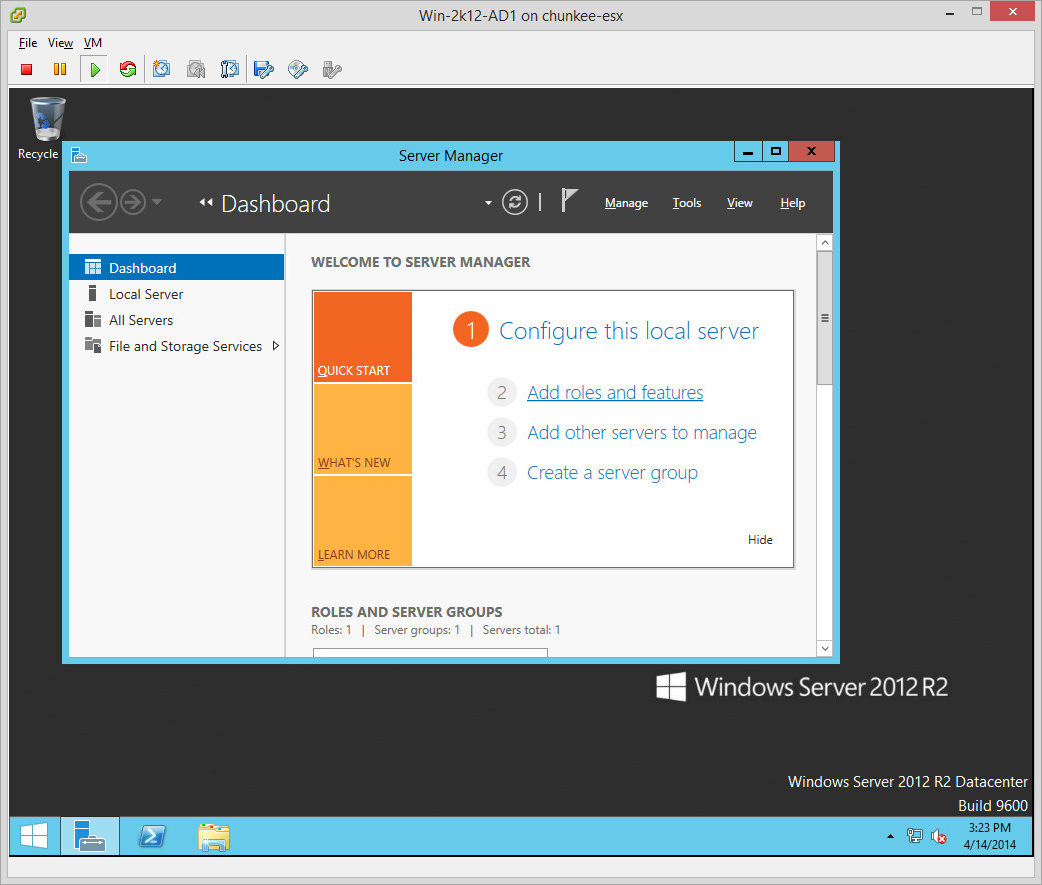Image resolution: width=1042 pixels, height=885 pixels.
Task: Click the floppy drive connection icon
Action: point(263,69)
